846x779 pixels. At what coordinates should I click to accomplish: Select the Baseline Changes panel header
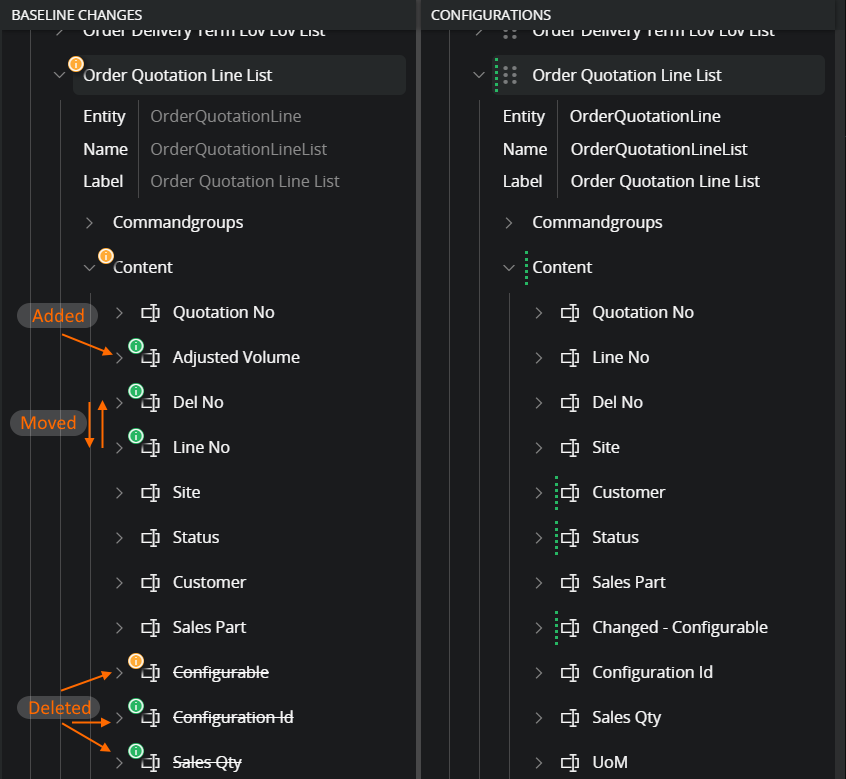point(76,15)
